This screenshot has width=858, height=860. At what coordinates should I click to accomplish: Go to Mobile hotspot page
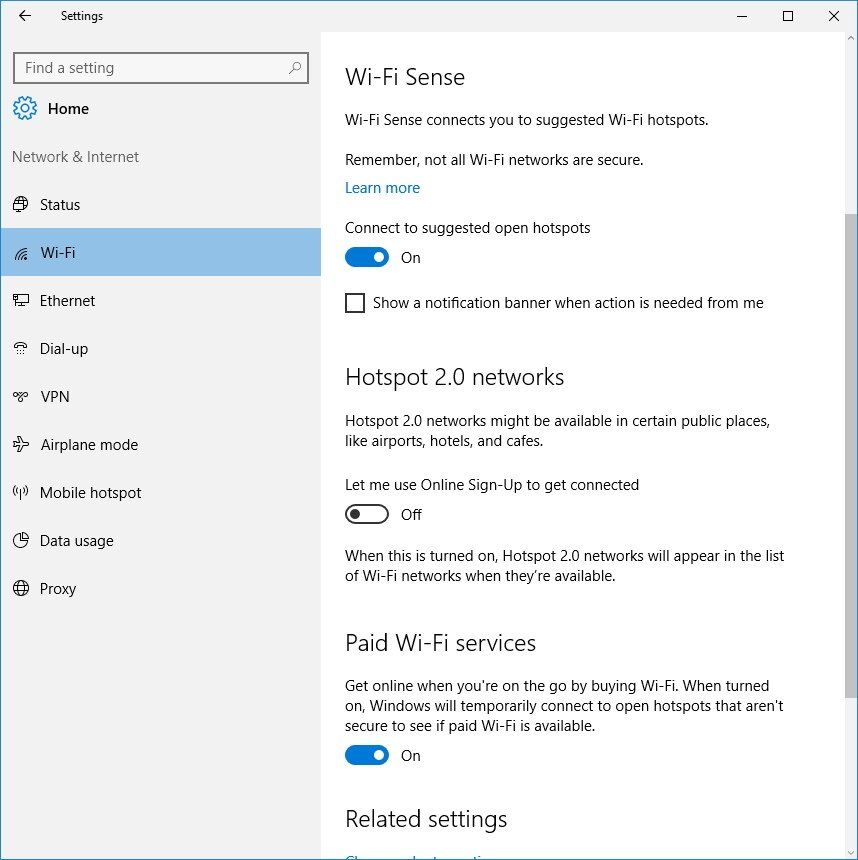161,493
